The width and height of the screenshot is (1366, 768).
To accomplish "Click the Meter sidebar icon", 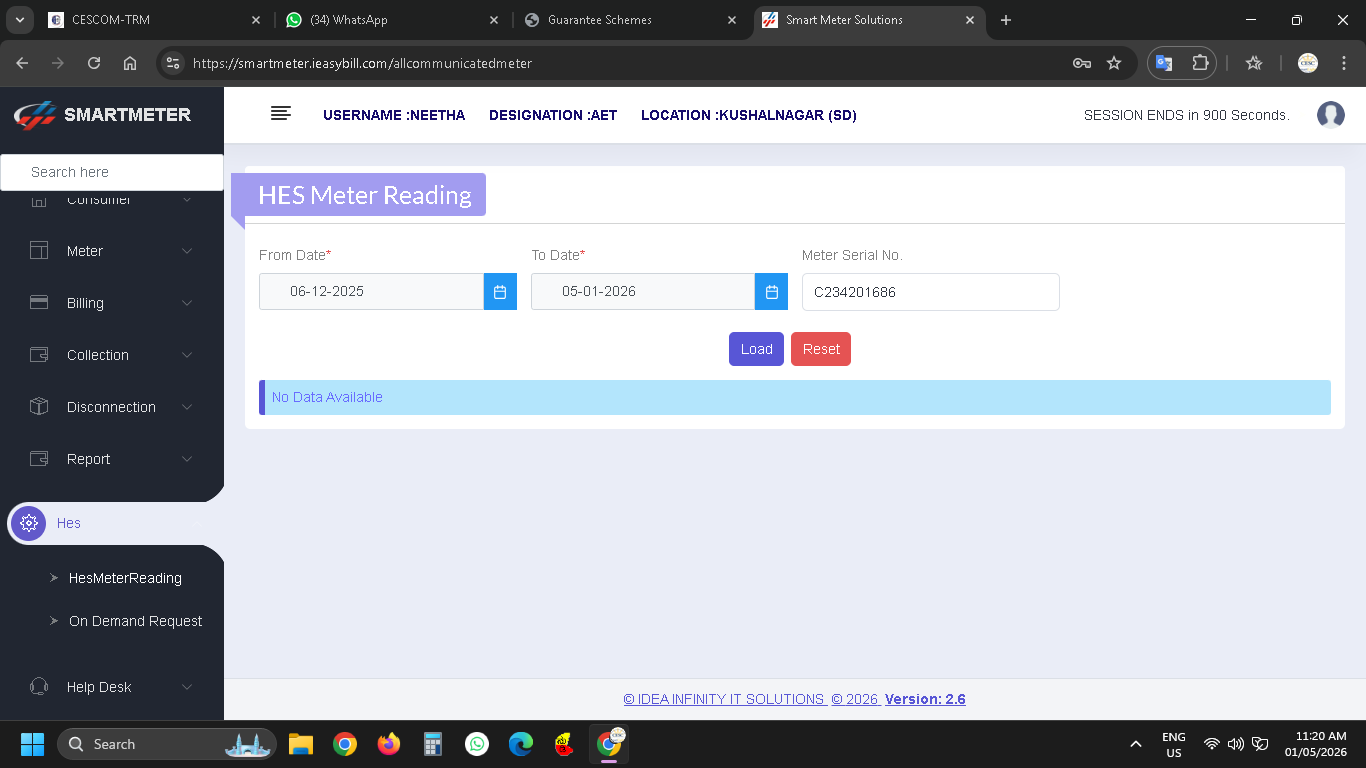I will click(39, 251).
